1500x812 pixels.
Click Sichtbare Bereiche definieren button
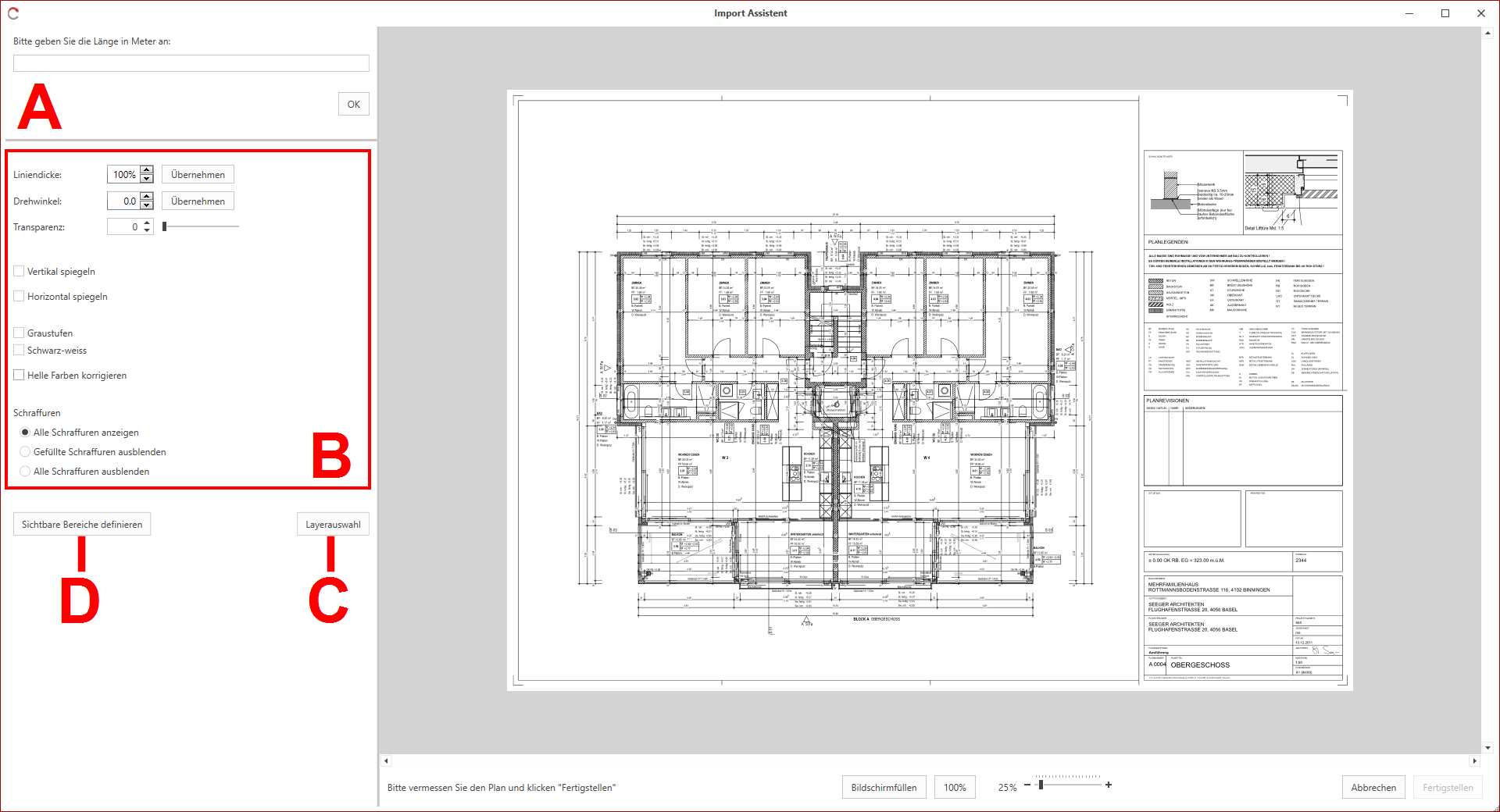82,525
